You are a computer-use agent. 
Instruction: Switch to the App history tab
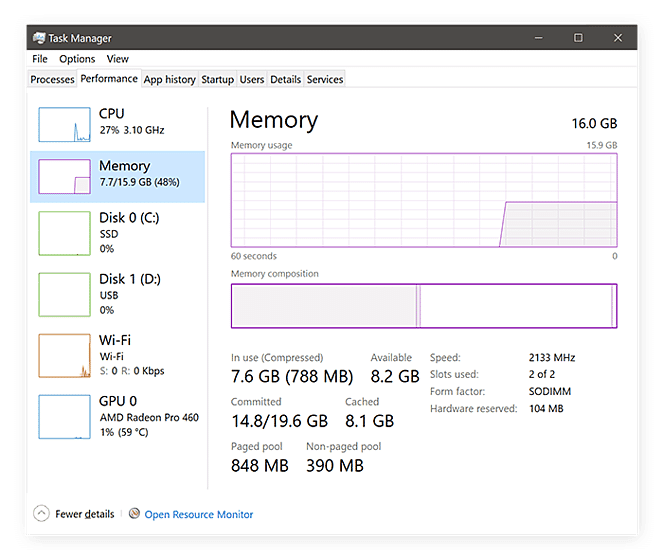pos(170,79)
